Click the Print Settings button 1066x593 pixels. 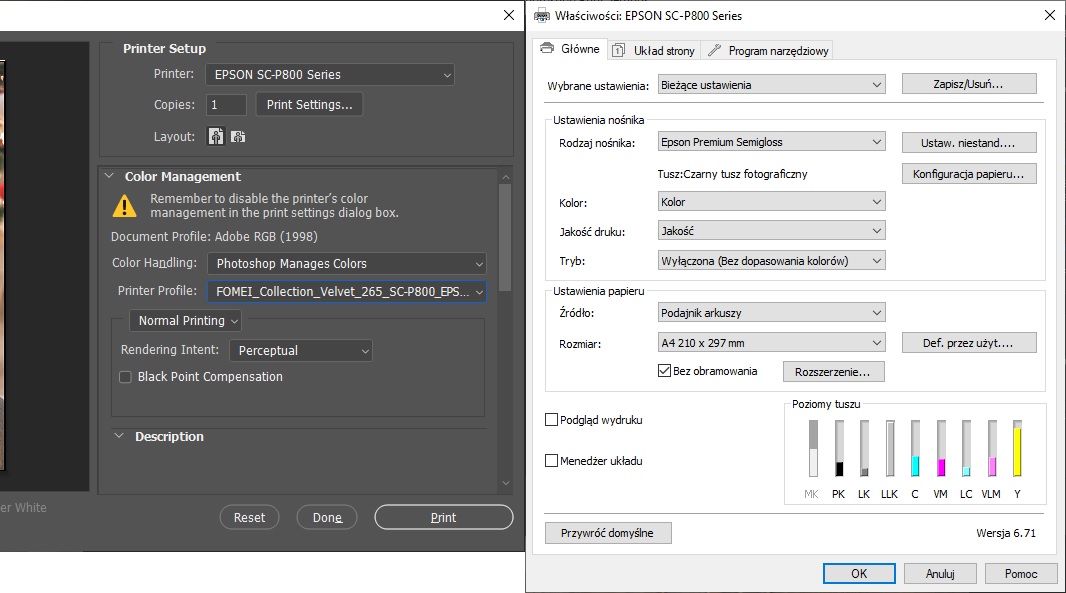click(x=309, y=104)
